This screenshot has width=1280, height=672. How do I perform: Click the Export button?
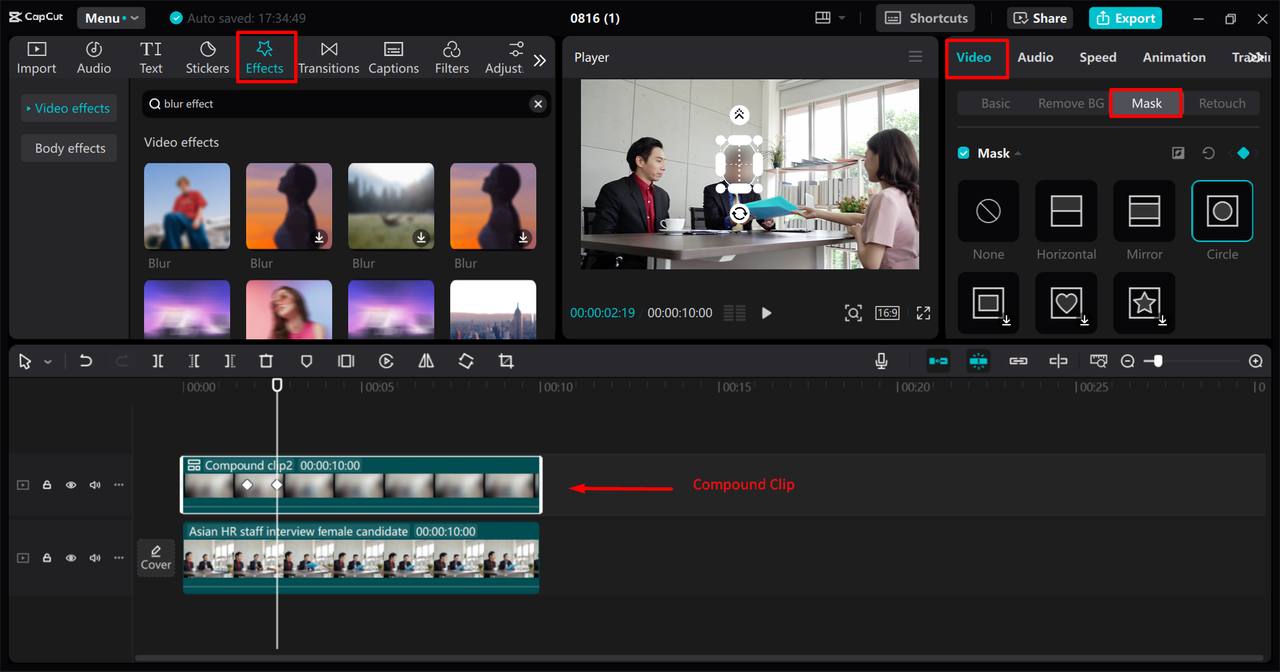click(x=1125, y=18)
